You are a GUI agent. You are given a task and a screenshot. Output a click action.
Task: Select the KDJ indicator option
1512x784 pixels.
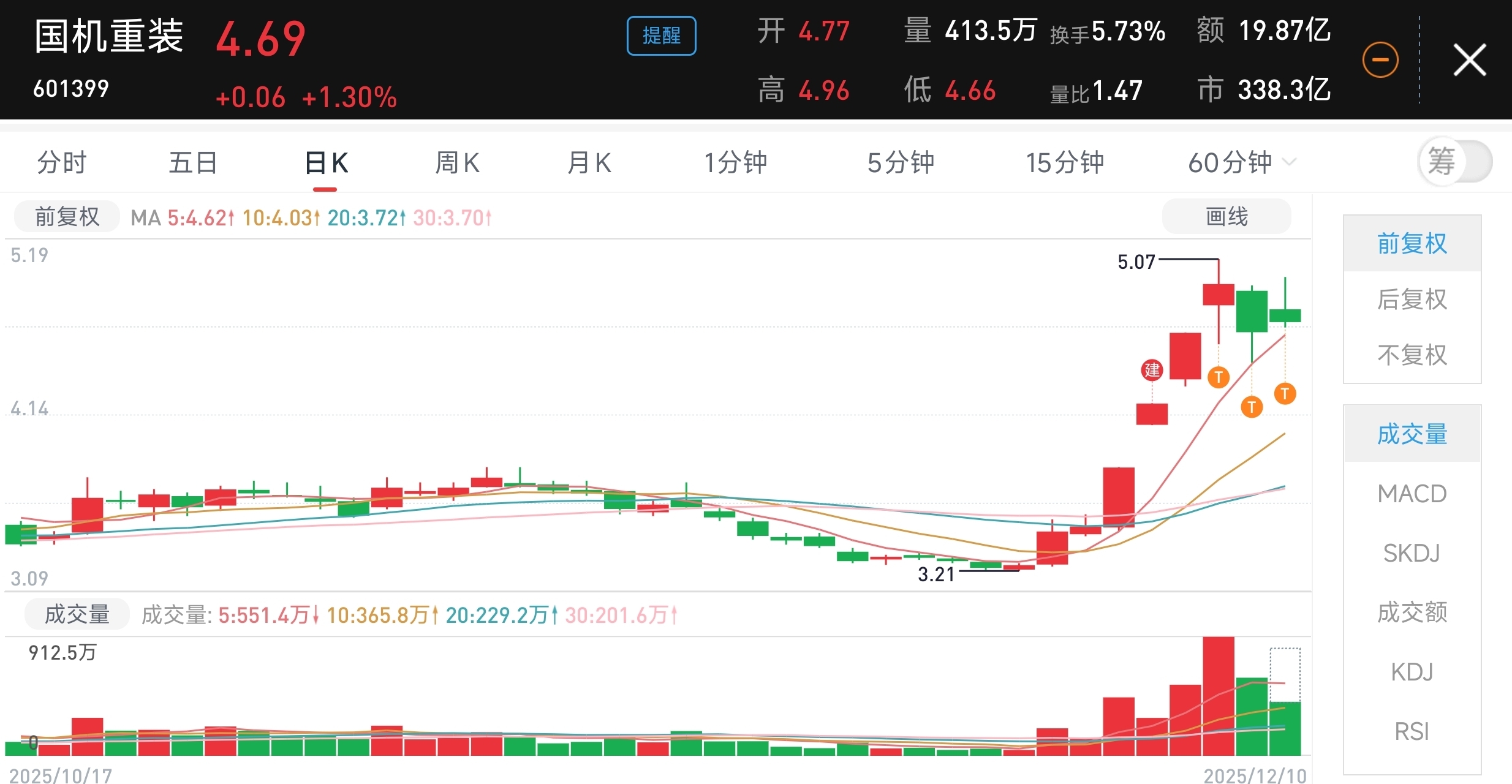click(x=1412, y=672)
